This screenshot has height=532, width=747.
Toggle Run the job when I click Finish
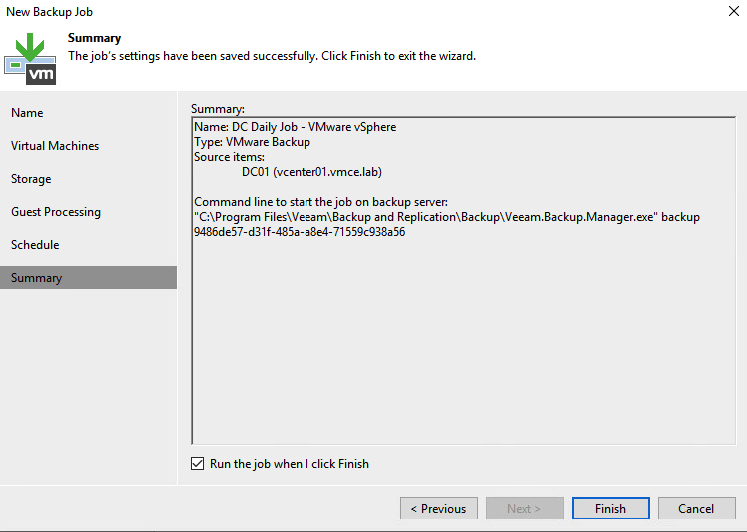click(x=197, y=463)
